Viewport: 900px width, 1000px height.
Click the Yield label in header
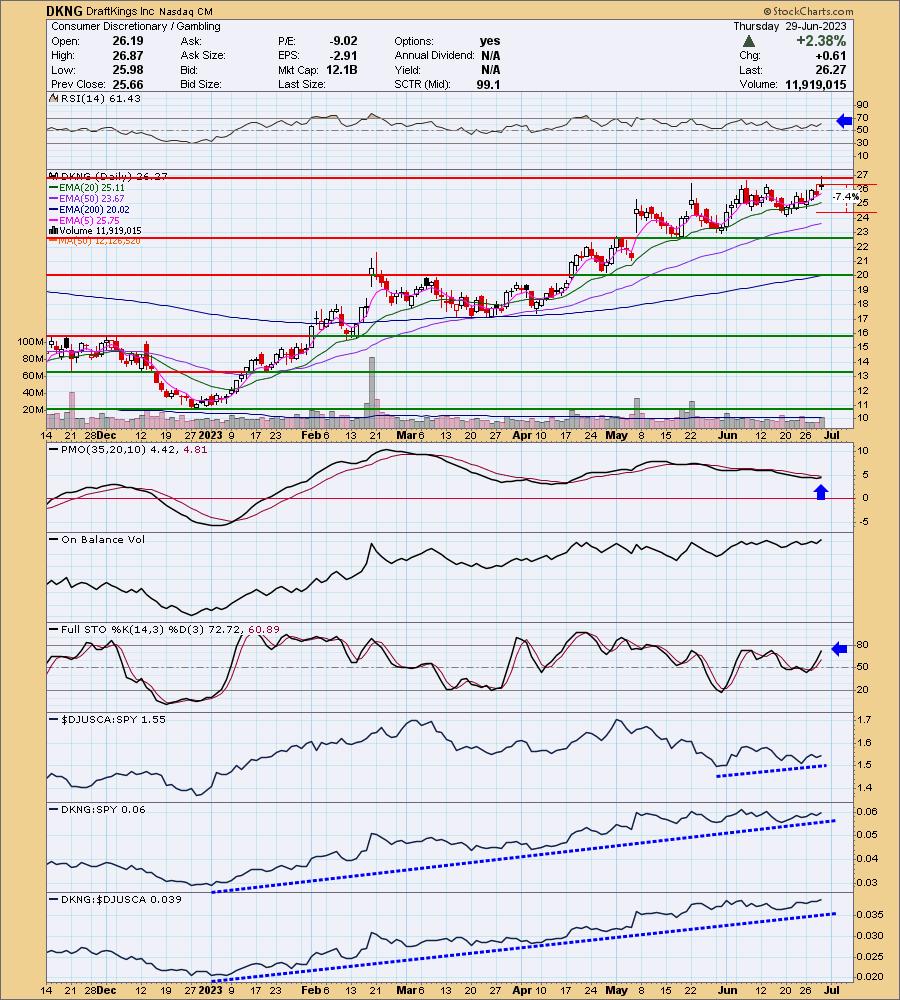tap(407, 70)
